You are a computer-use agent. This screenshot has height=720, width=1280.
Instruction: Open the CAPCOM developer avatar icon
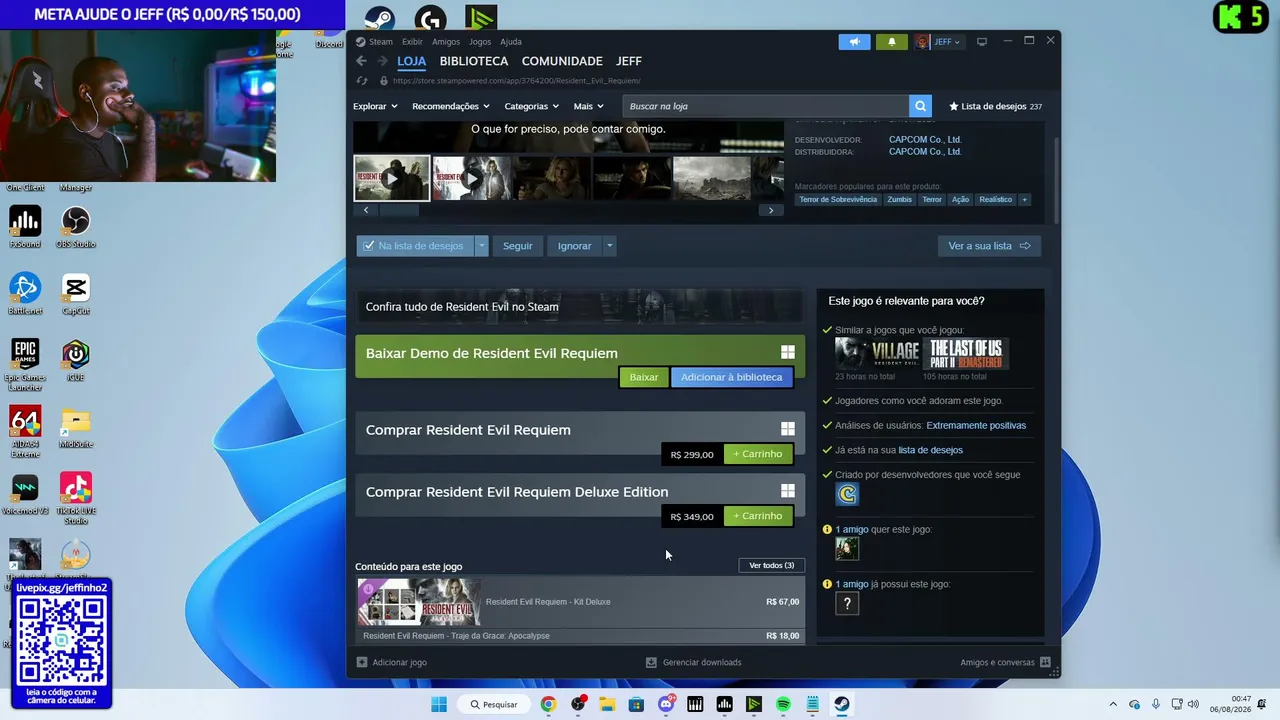point(847,494)
